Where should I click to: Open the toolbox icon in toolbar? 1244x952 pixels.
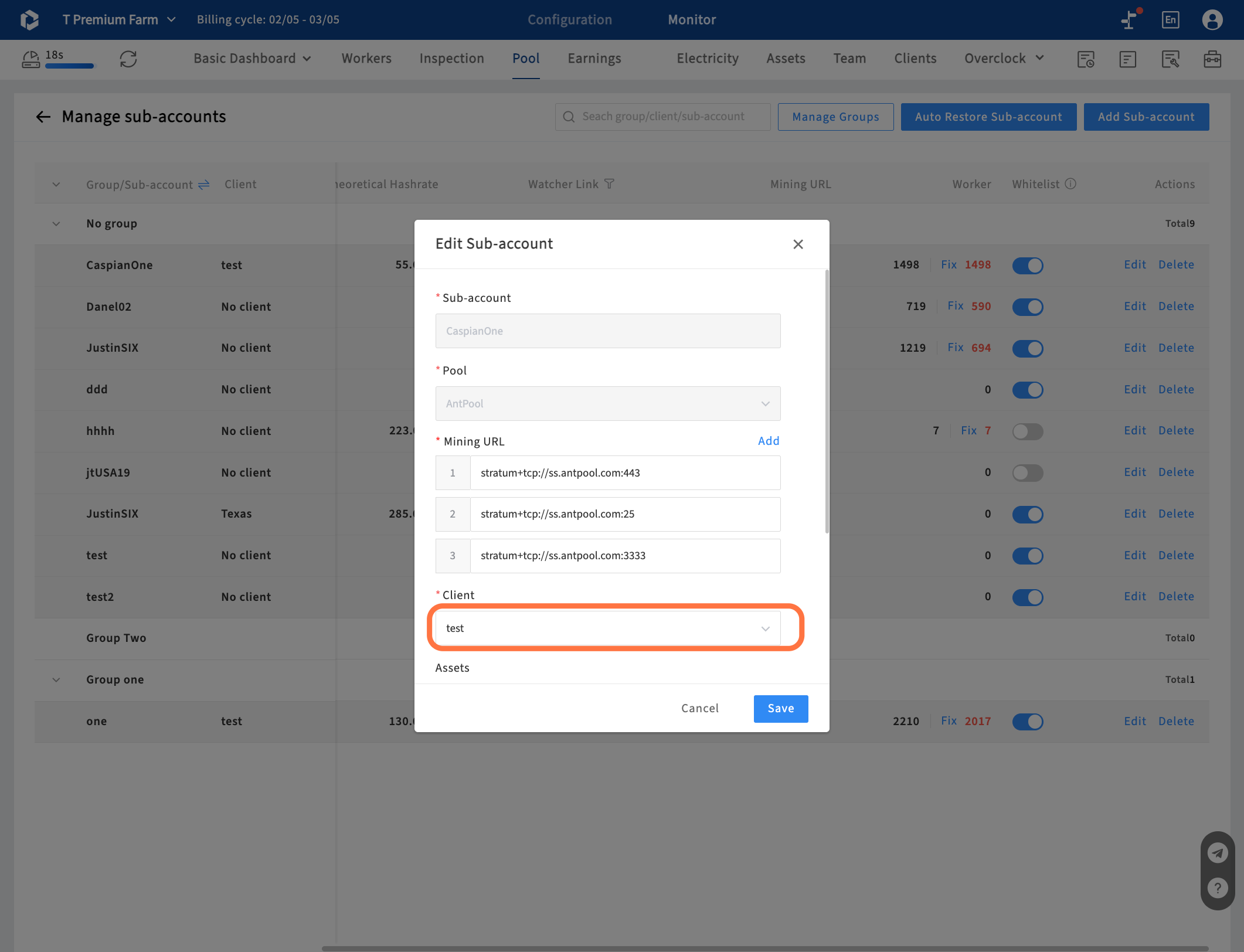[1212, 59]
